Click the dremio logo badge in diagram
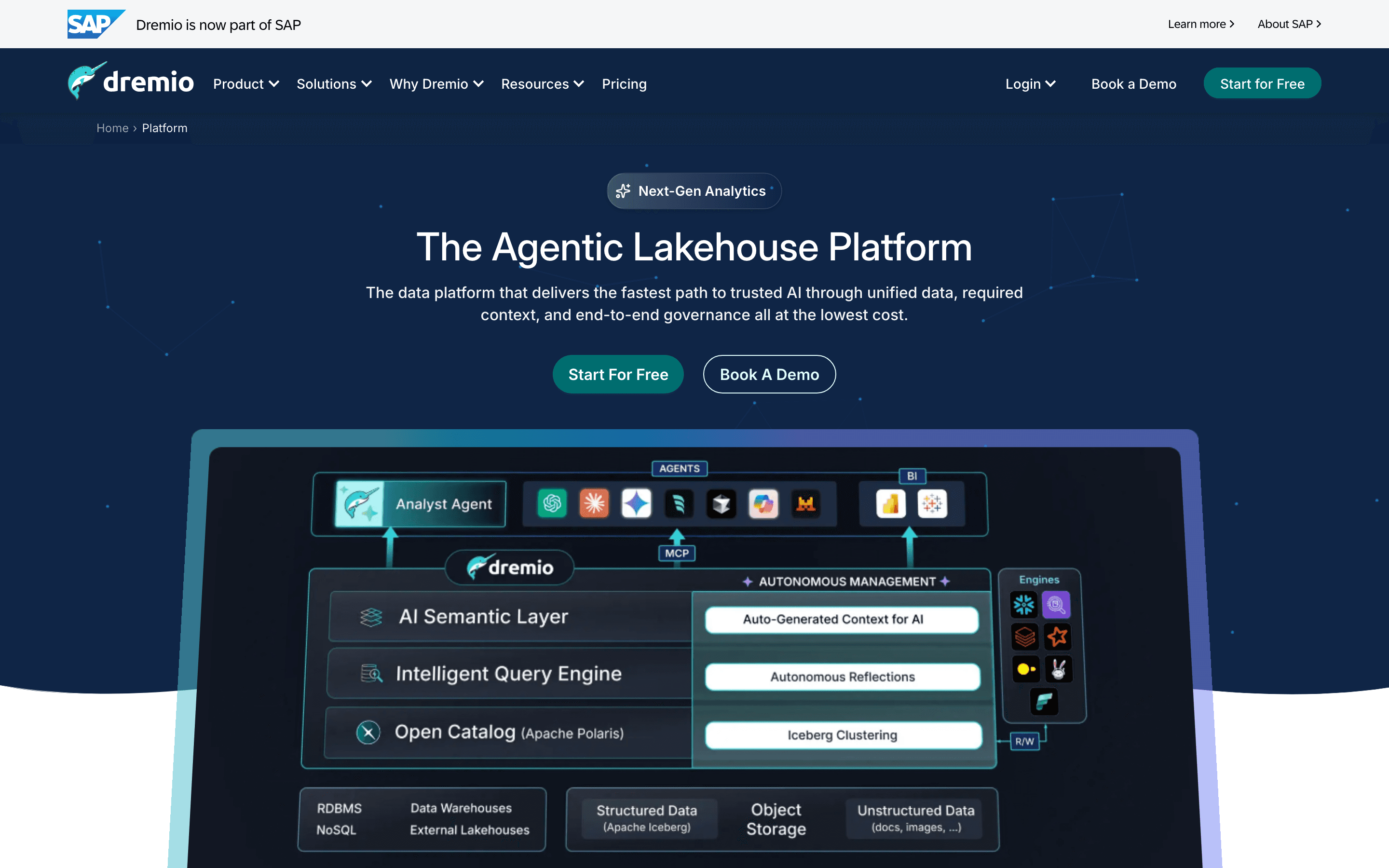Viewport: 1389px width, 868px height. pos(510,567)
